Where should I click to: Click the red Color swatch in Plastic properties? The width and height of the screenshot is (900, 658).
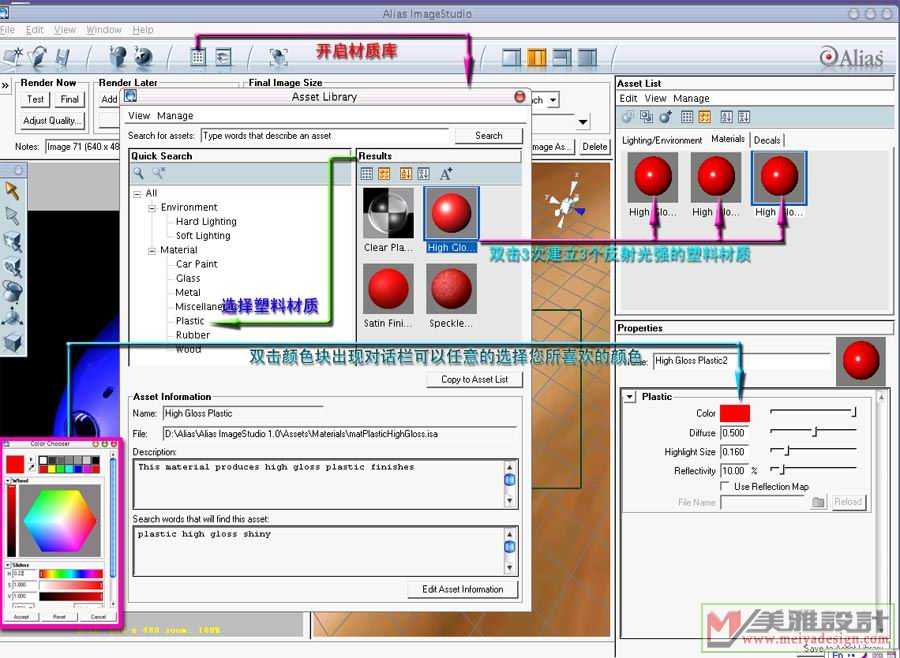[x=735, y=413]
